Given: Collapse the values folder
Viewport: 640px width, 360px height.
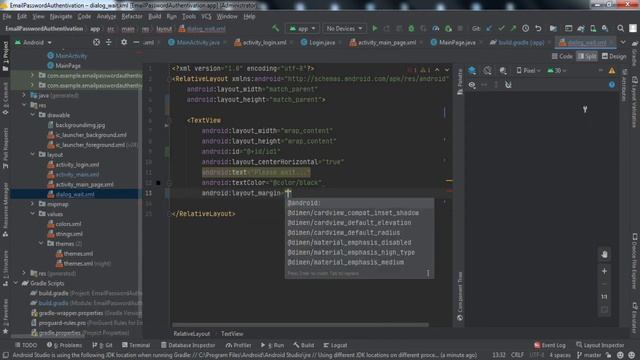Looking at the screenshot, I should point(33,213).
